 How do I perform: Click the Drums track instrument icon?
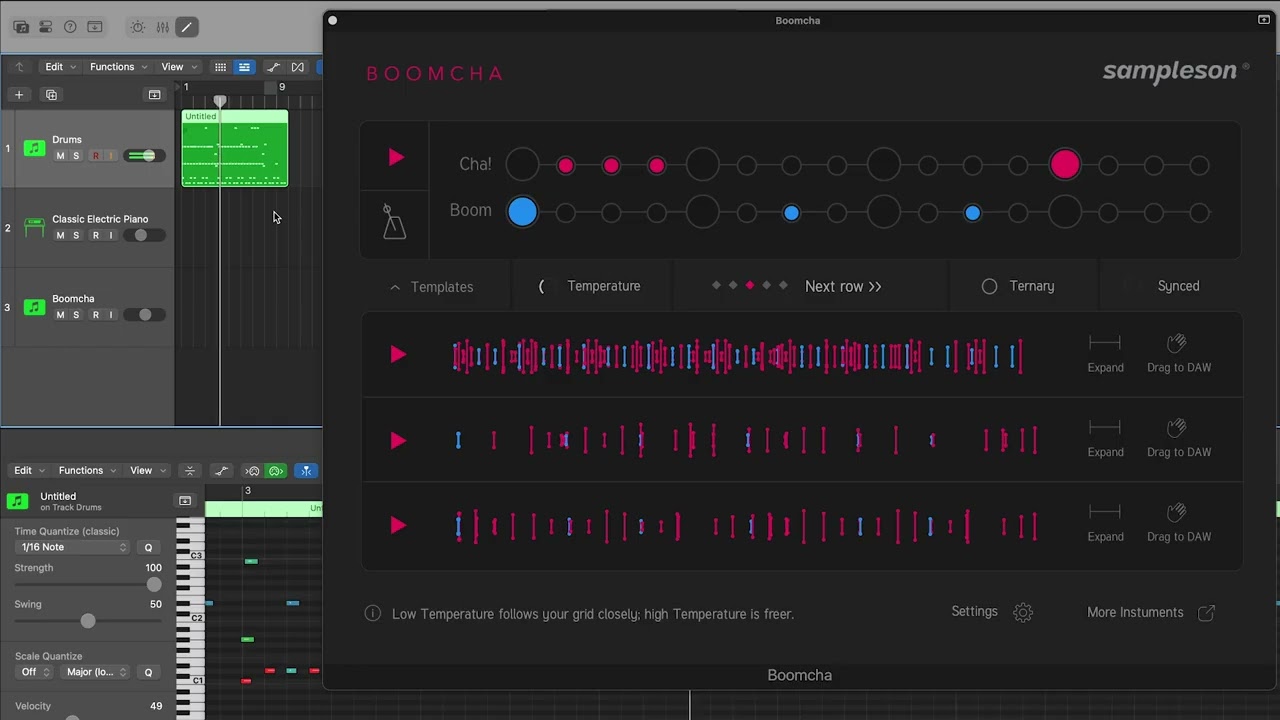coord(35,148)
